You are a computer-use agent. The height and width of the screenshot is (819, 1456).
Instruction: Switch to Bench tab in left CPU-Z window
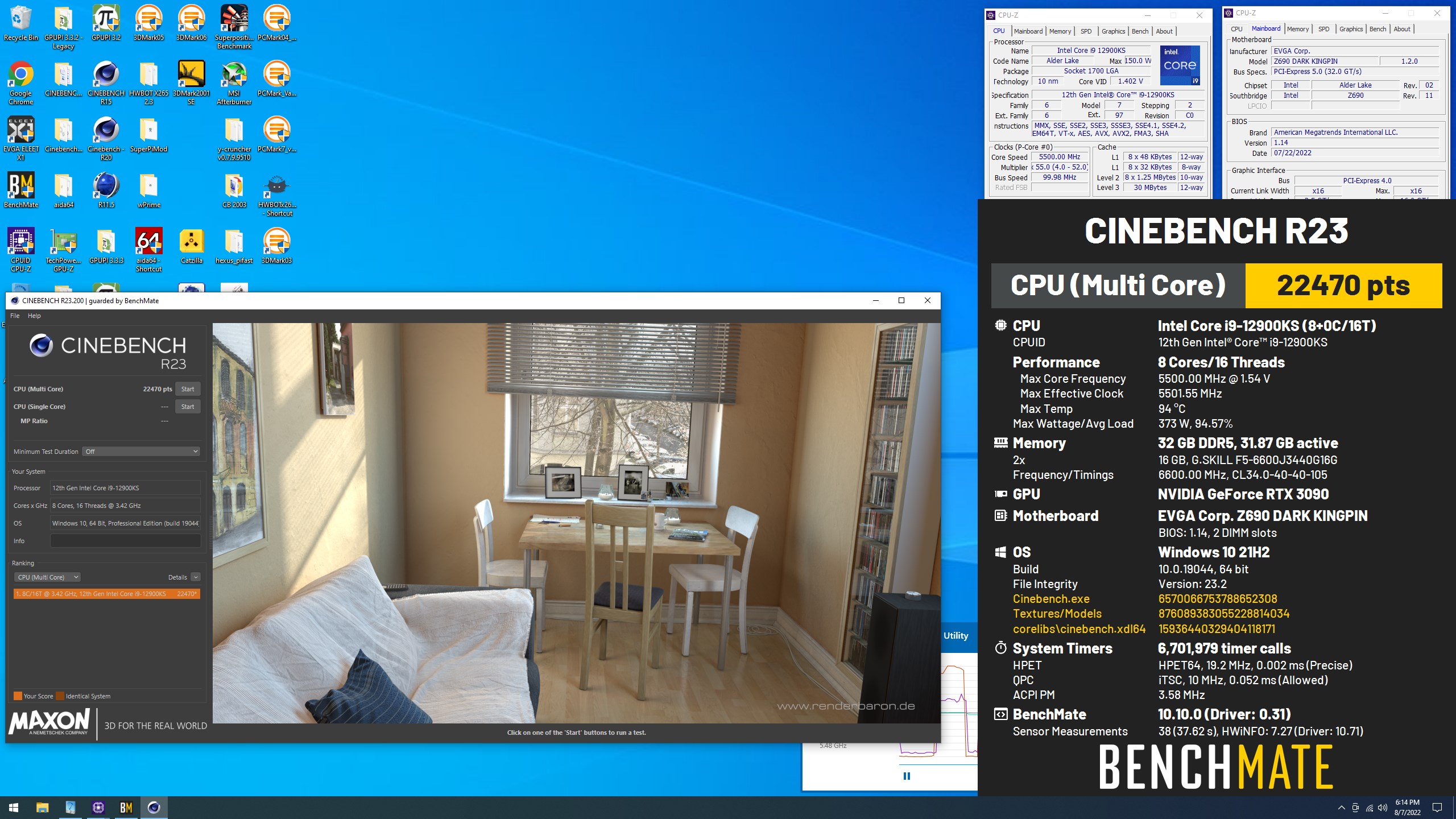(x=1140, y=31)
